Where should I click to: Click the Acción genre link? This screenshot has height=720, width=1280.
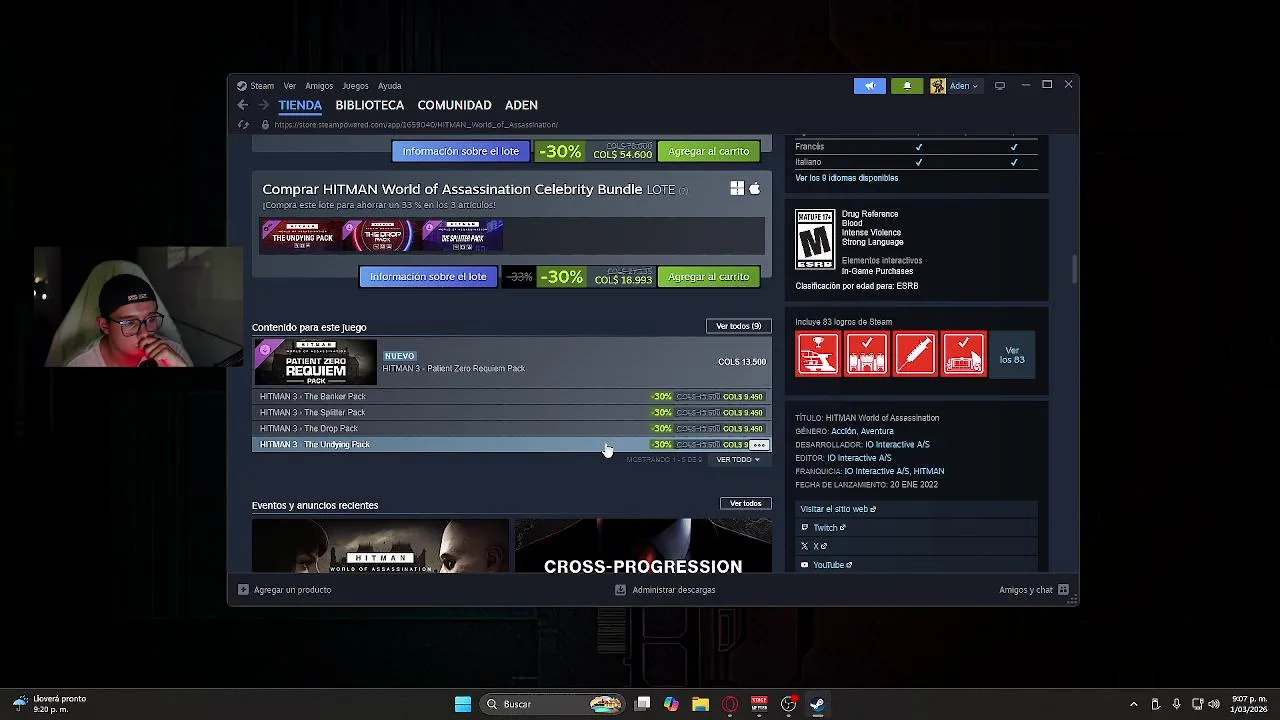coord(843,431)
